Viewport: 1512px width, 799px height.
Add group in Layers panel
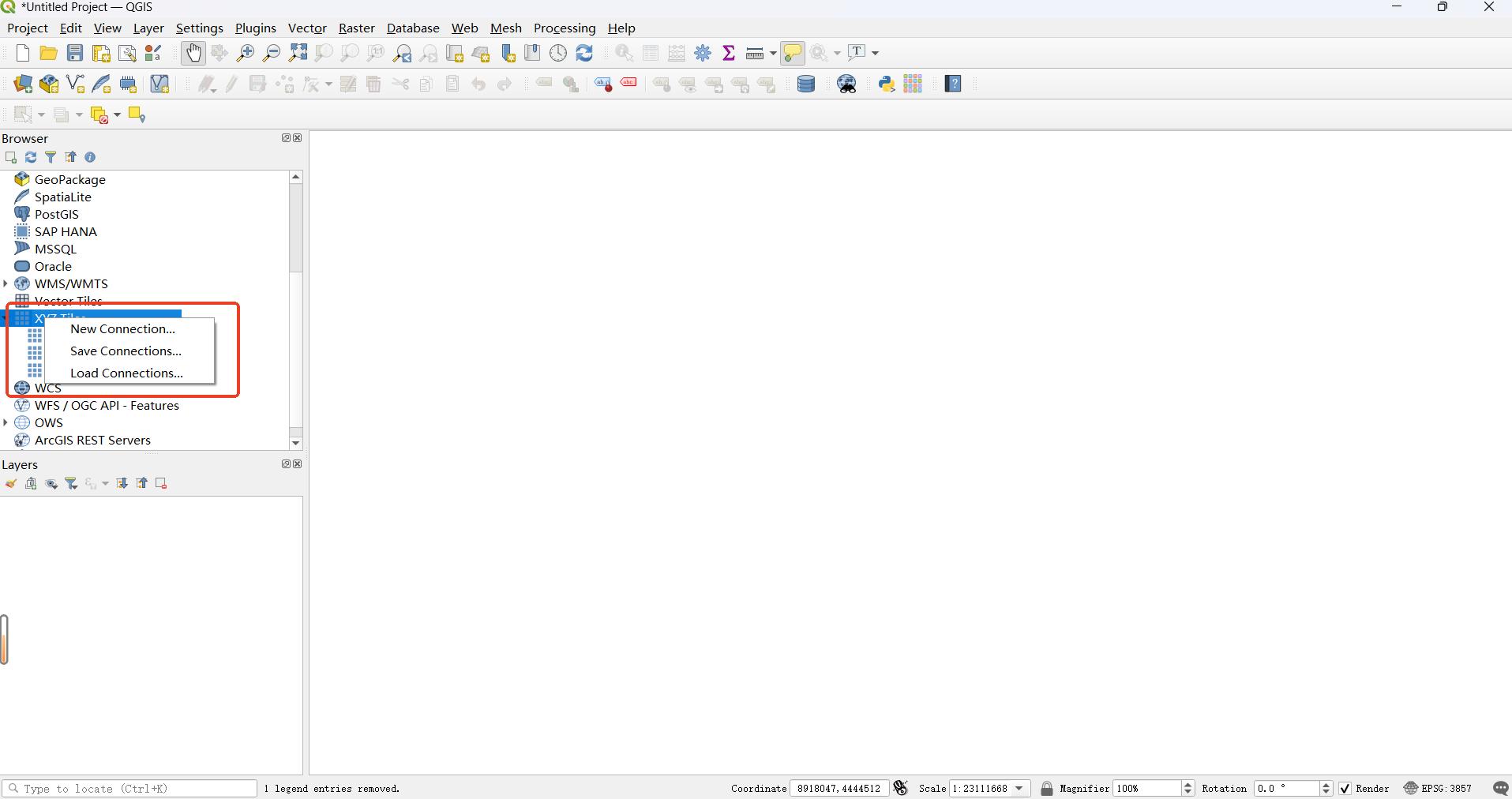[x=31, y=483]
